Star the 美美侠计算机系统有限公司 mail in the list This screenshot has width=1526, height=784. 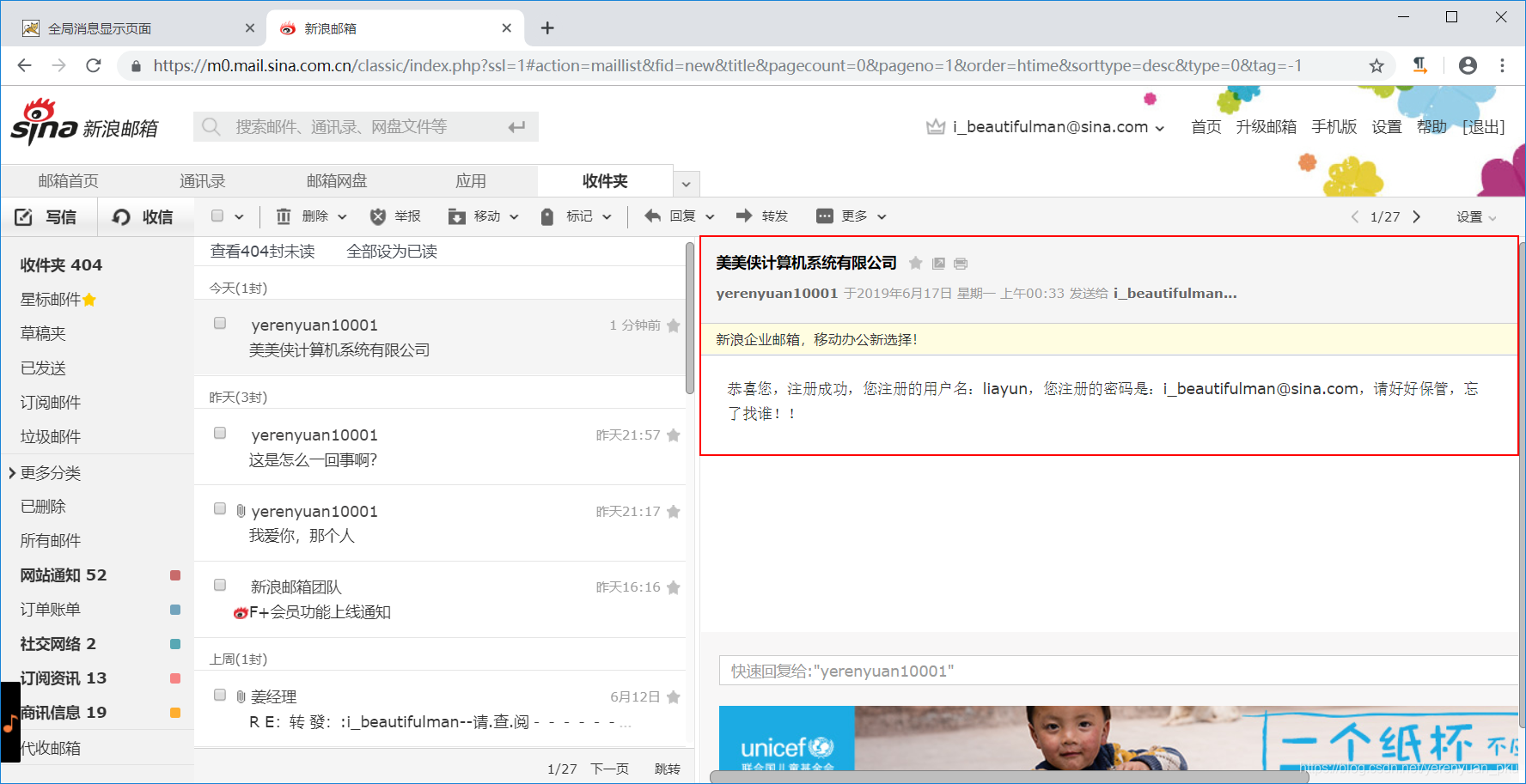click(674, 325)
